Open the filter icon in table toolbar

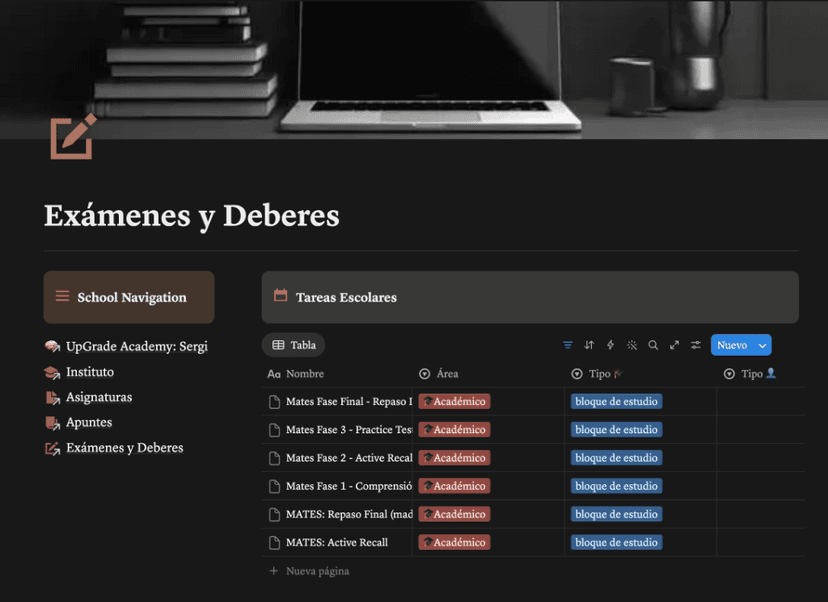pyautogui.click(x=568, y=345)
